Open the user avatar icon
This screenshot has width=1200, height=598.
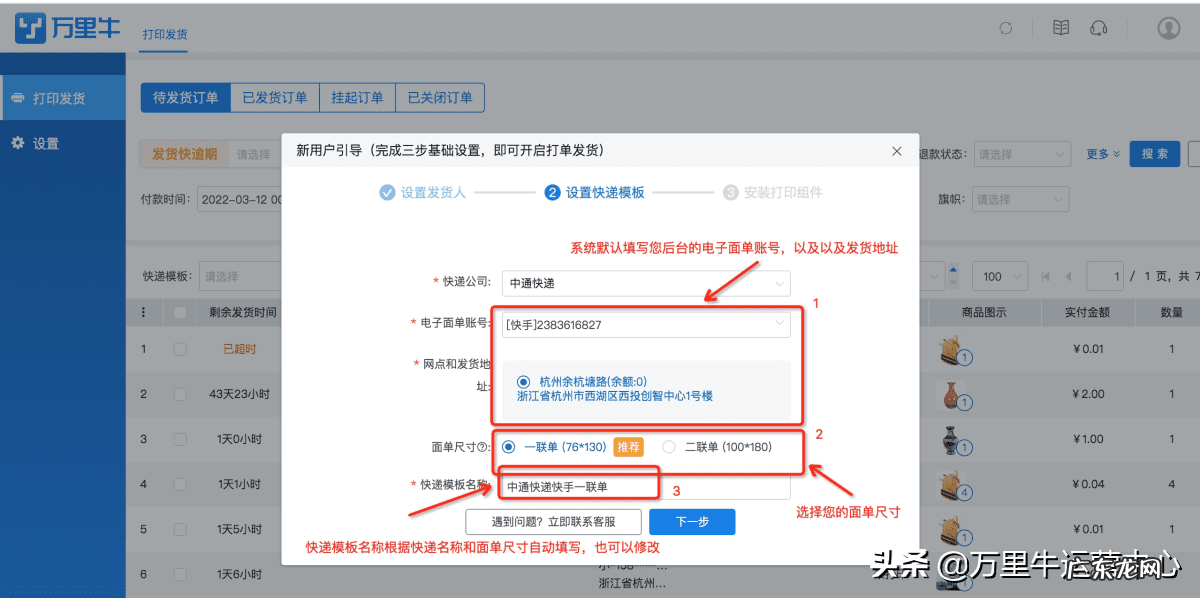point(1168,29)
